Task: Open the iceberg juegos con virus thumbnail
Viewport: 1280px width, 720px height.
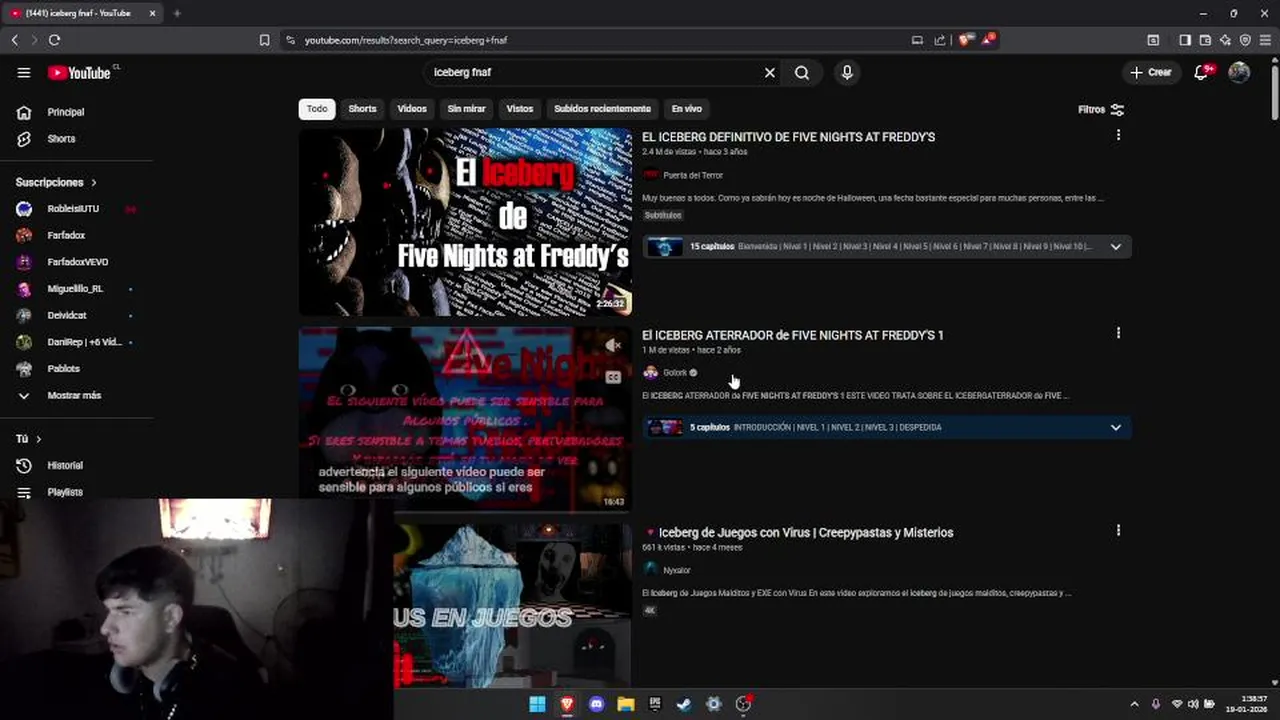Action: click(x=512, y=606)
